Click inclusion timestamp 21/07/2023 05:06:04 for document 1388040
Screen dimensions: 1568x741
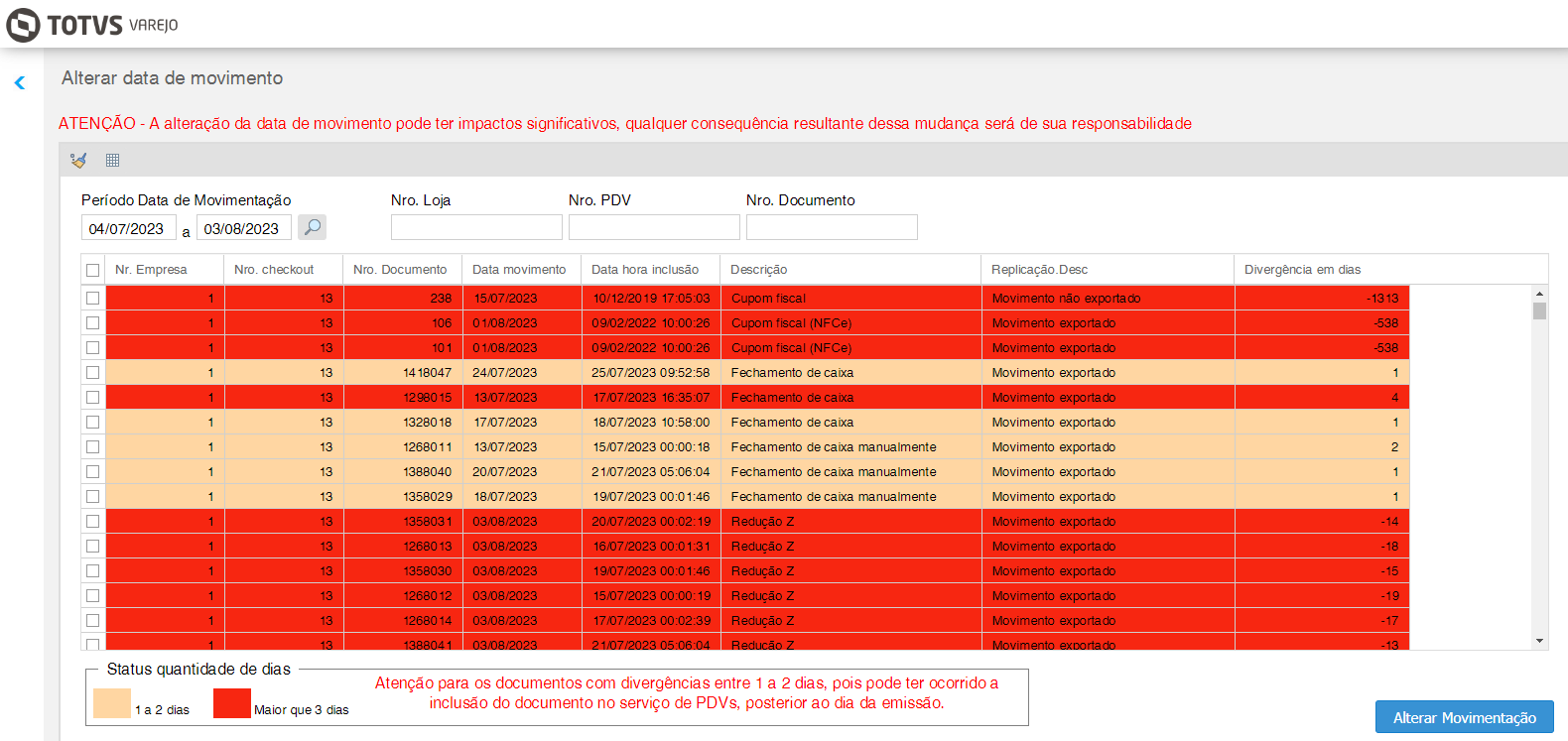coord(651,471)
